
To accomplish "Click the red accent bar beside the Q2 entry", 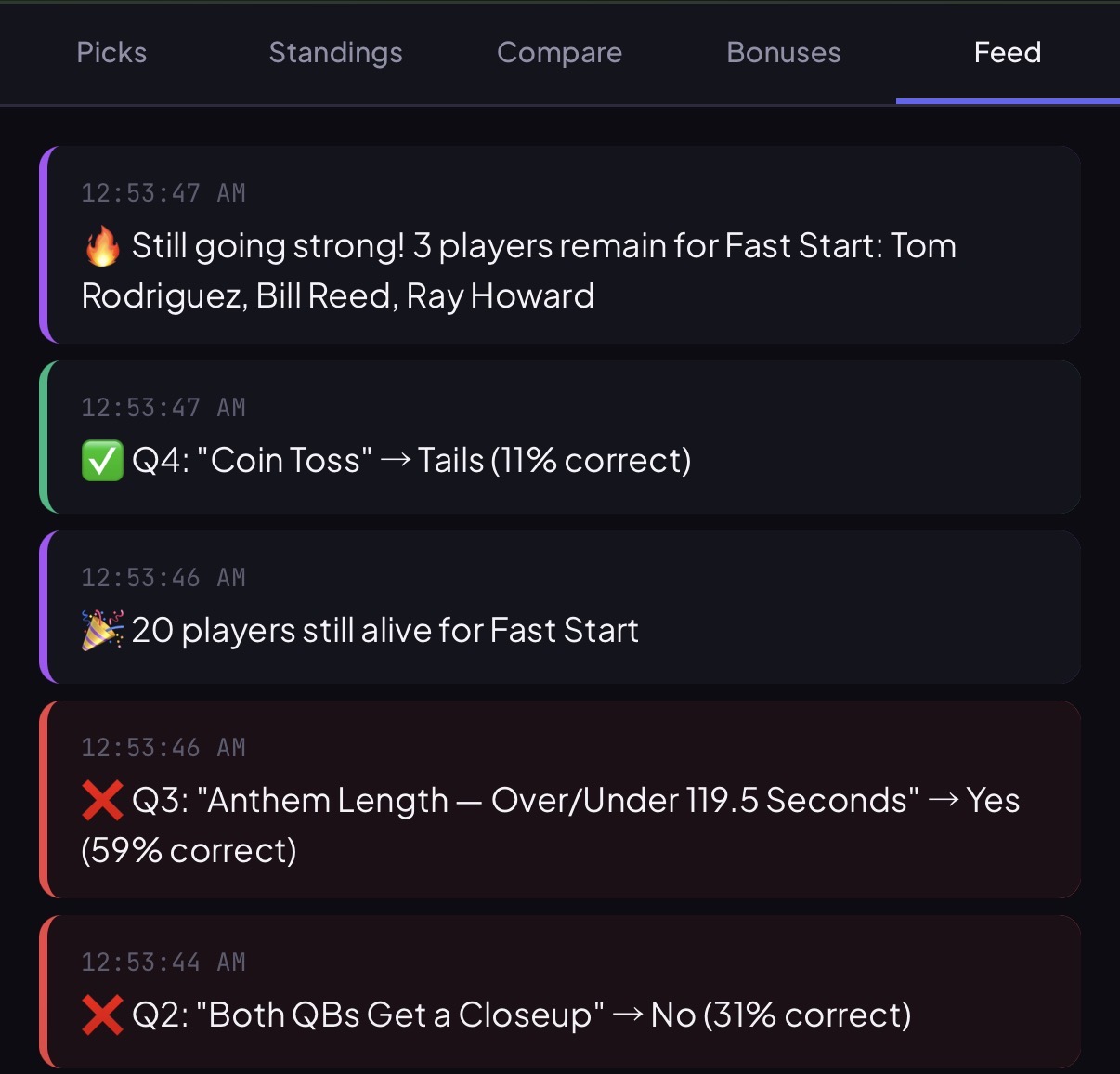I will 44,992.
